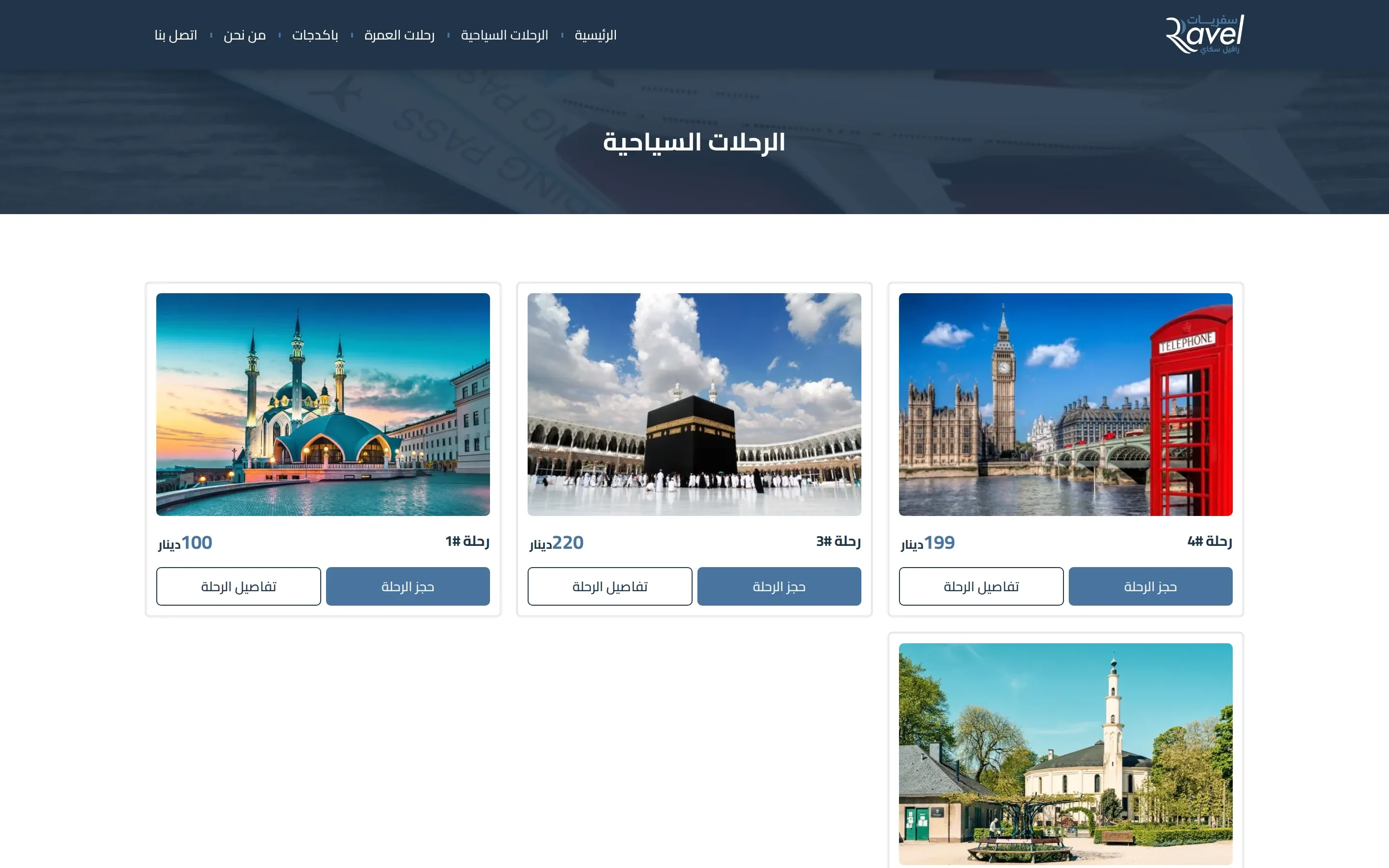Open الرحلات السياحية in the navigation menu
The image size is (1389, 868).
[x=504, y=35]
